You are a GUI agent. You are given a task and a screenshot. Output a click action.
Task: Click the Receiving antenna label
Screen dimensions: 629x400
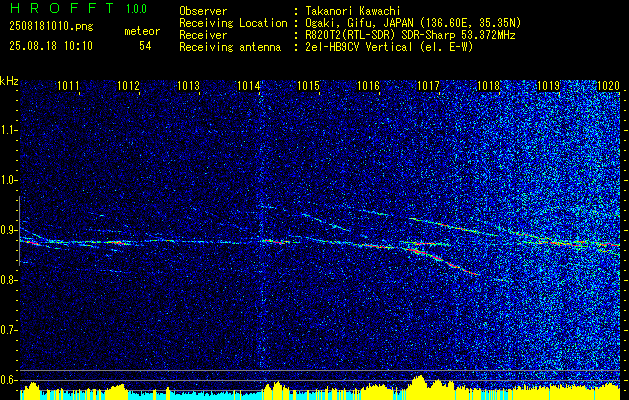230,47
